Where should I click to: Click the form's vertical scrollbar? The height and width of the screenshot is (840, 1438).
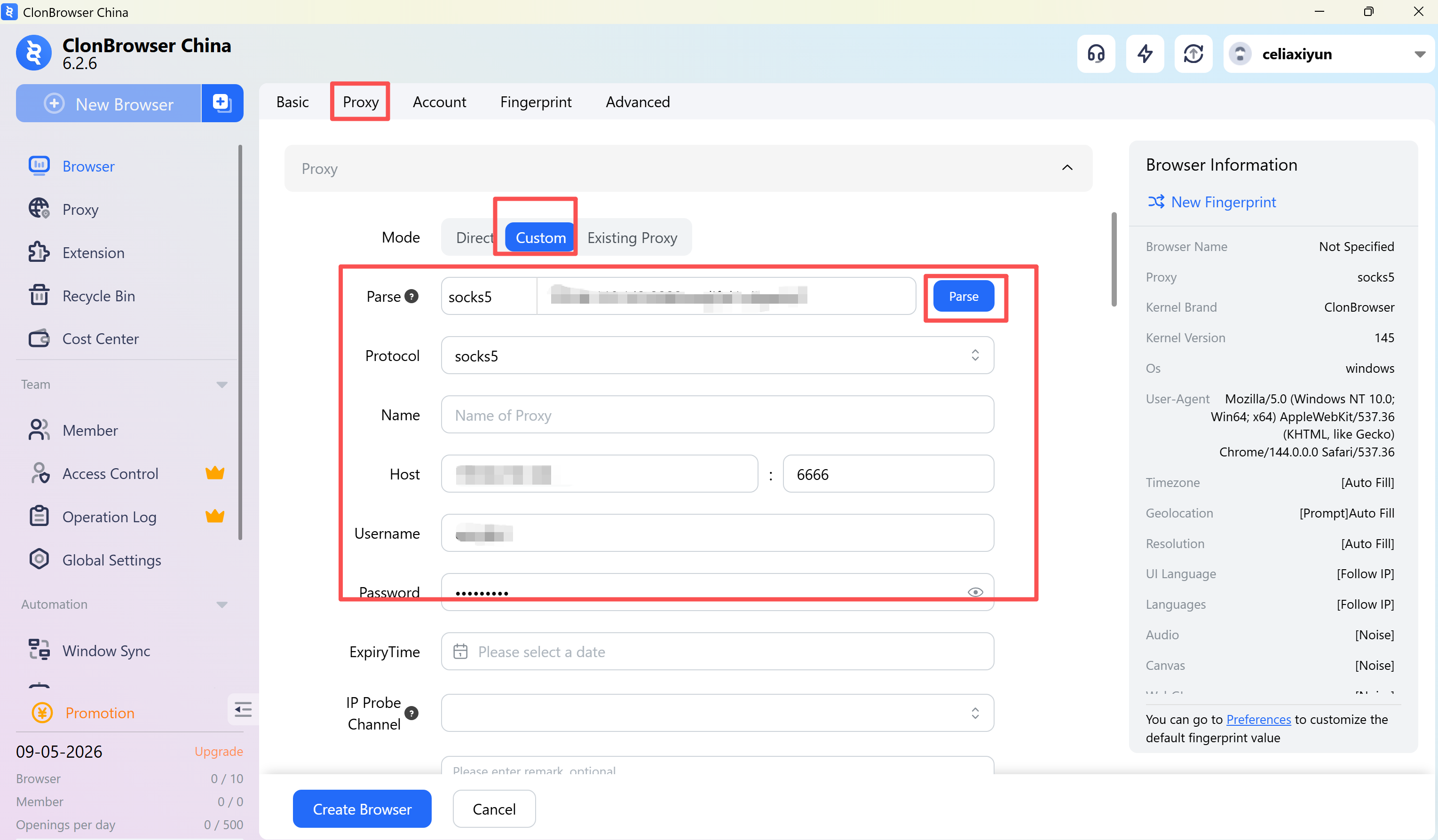(1114, 259)
